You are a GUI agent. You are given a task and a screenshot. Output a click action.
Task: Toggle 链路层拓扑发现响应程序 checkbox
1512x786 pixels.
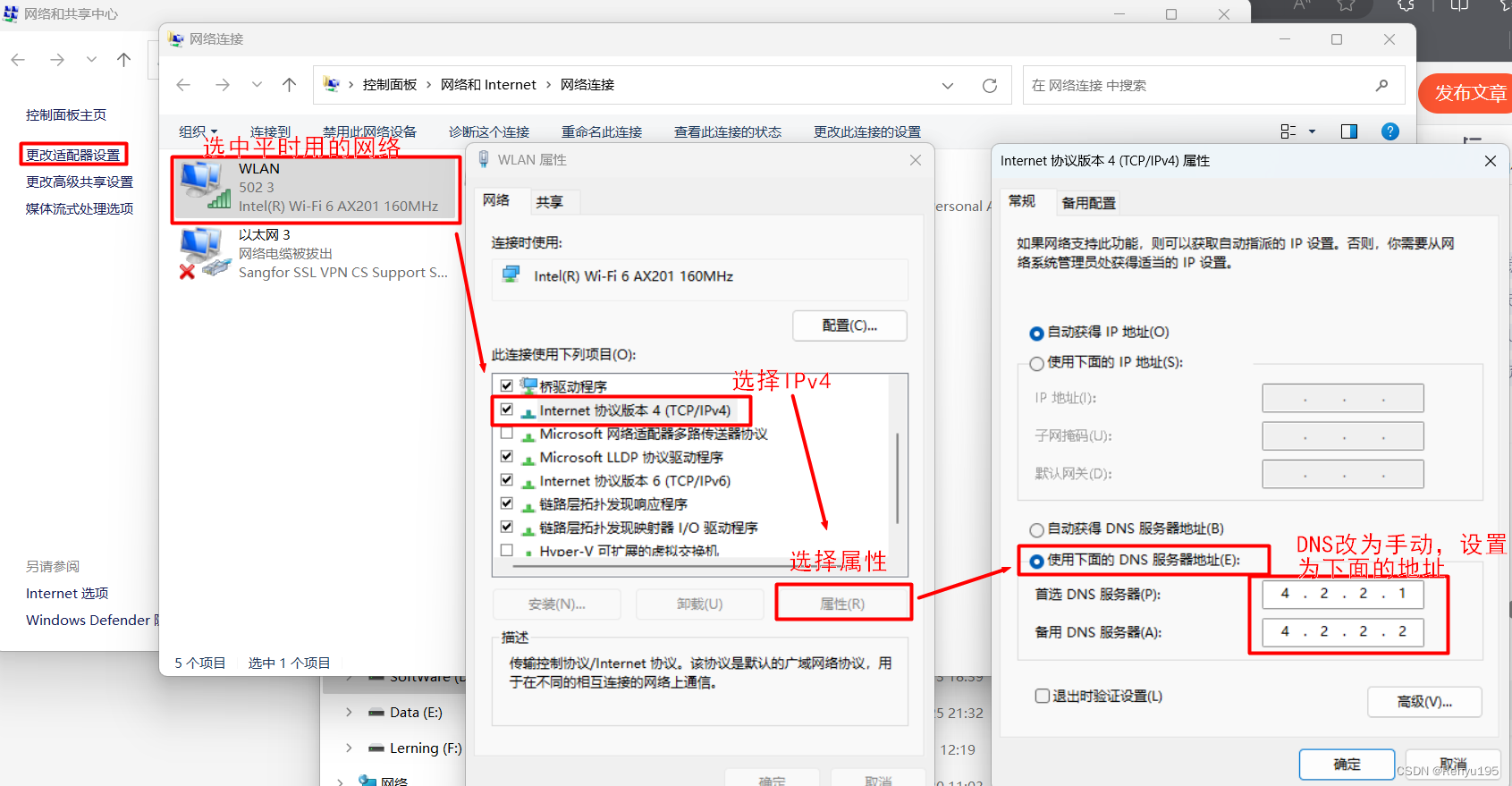tap(507, 503)
